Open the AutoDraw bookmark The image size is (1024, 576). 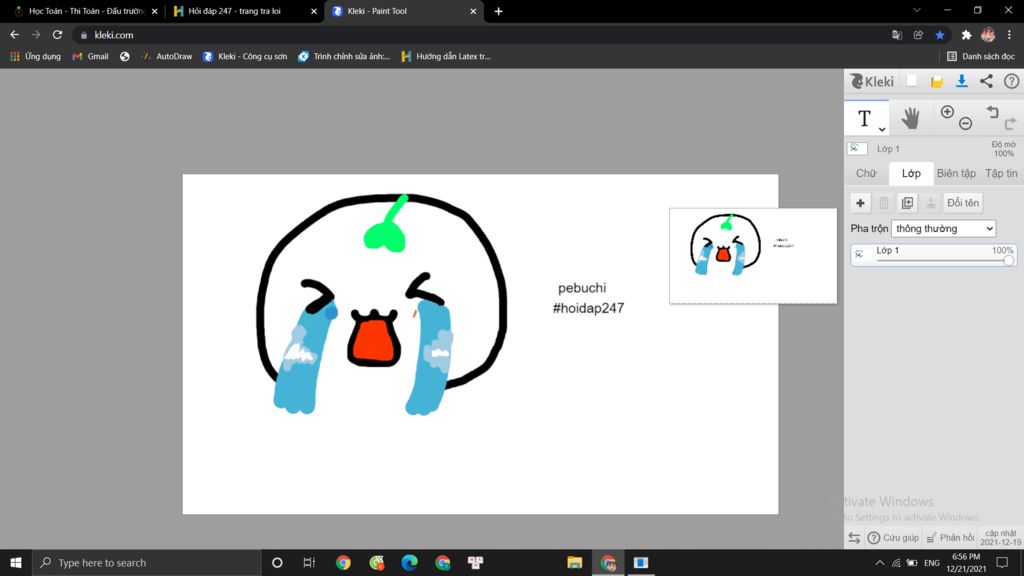[x=167, y=56]
